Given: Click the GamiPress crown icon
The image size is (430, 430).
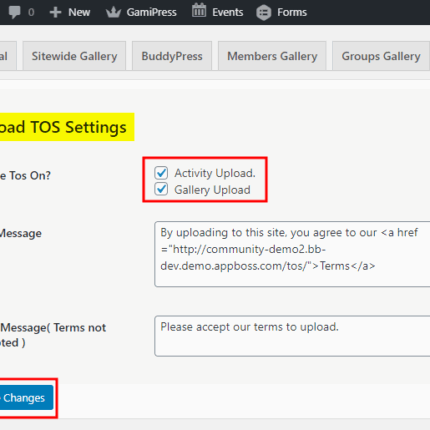Looking at the screenshot, I should pyautogui.click(x=113, y=12).
